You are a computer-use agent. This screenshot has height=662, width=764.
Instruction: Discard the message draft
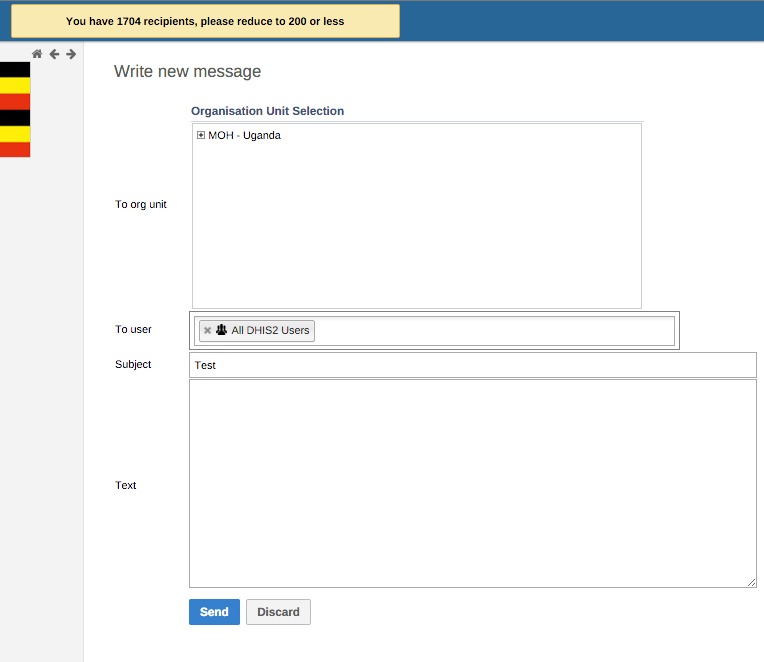(278, 612)
